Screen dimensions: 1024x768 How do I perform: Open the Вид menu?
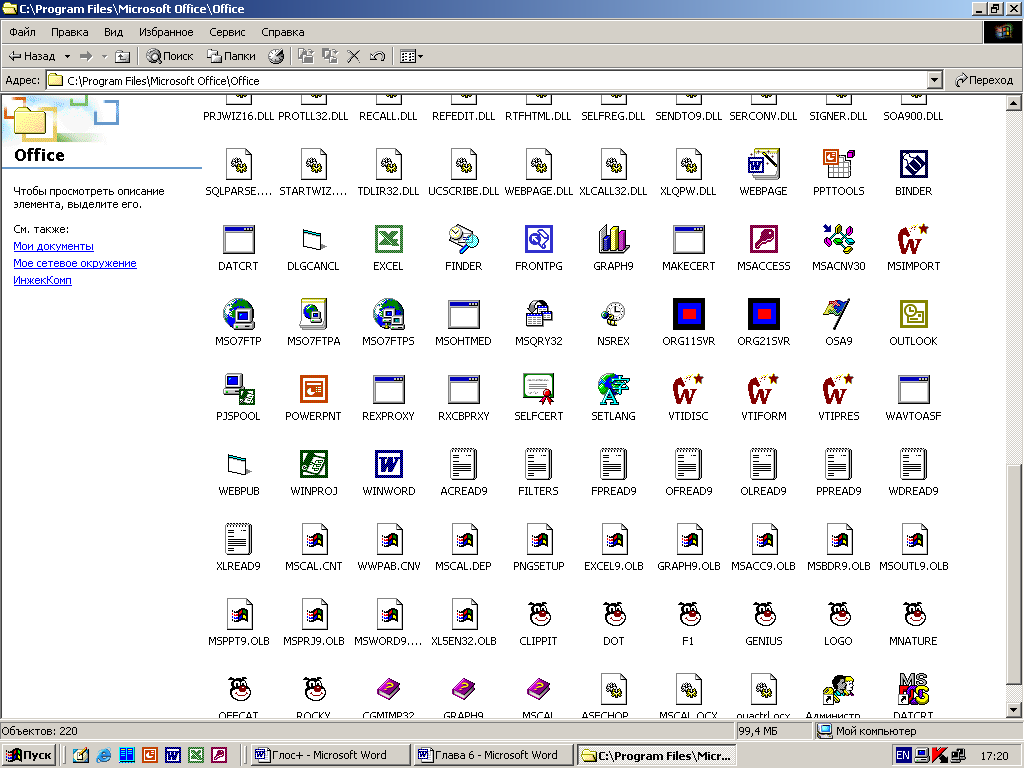(x=113, y=32)
